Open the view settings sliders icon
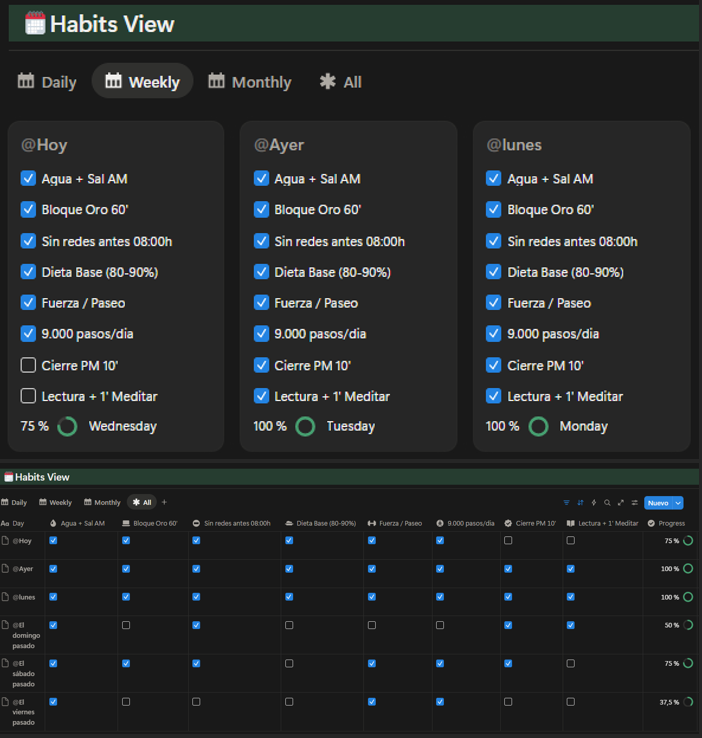Viewport: 702px width, 738px height. click(x=635, y=503)
